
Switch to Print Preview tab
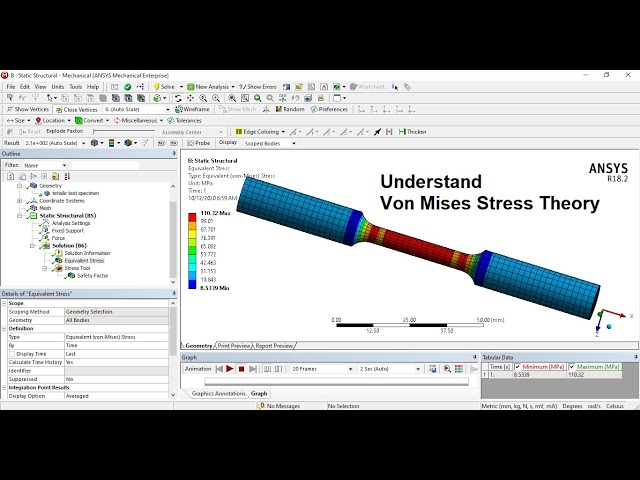point(233,346)
